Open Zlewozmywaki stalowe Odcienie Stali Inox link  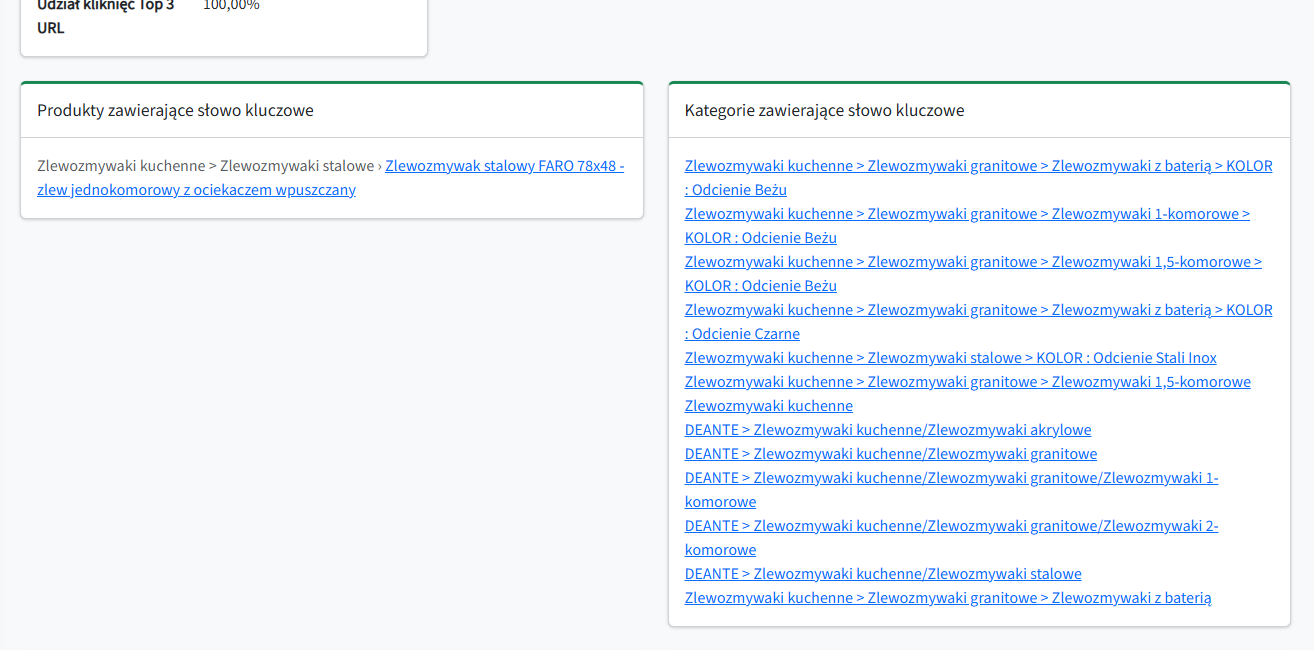[x=950, y=358]
